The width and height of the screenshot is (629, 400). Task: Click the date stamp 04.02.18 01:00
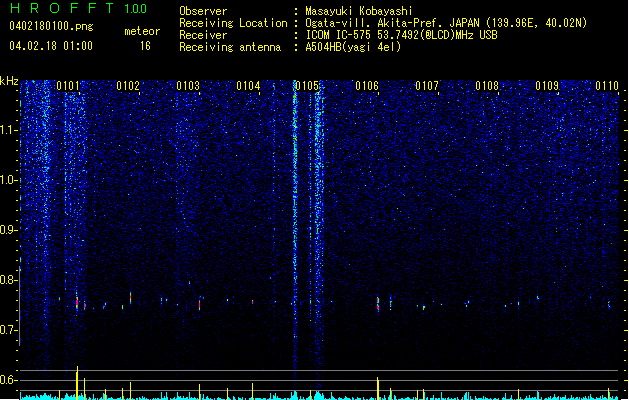tap(51, 46)
